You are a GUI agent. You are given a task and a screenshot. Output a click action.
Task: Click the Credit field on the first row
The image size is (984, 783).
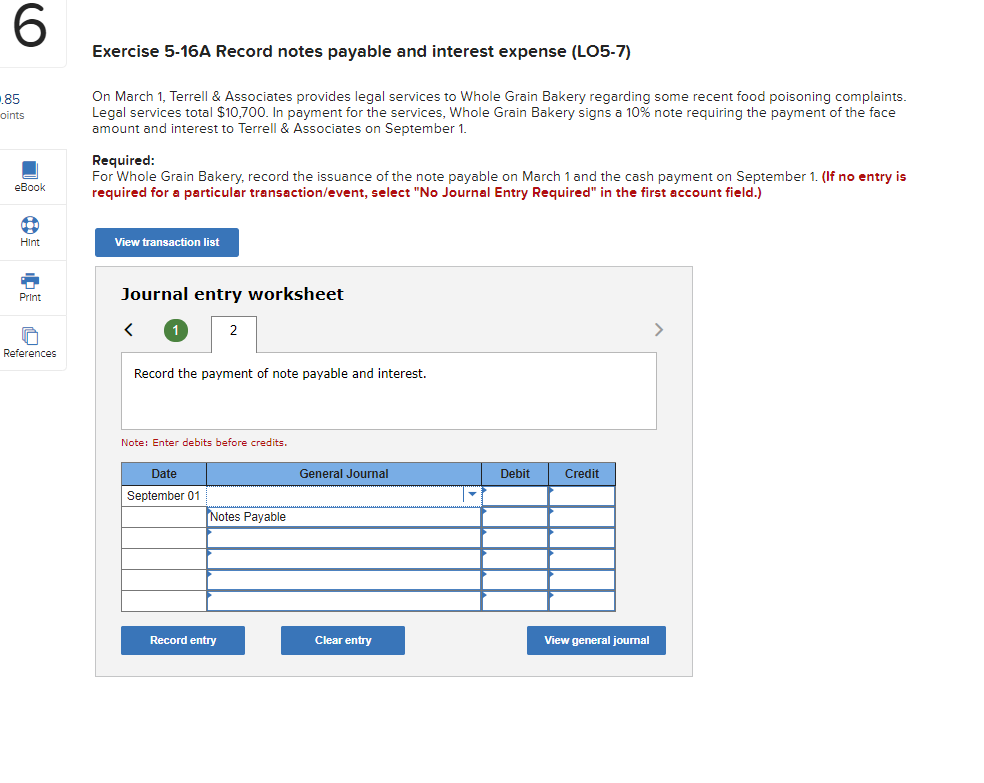click(x=581, y=495)
